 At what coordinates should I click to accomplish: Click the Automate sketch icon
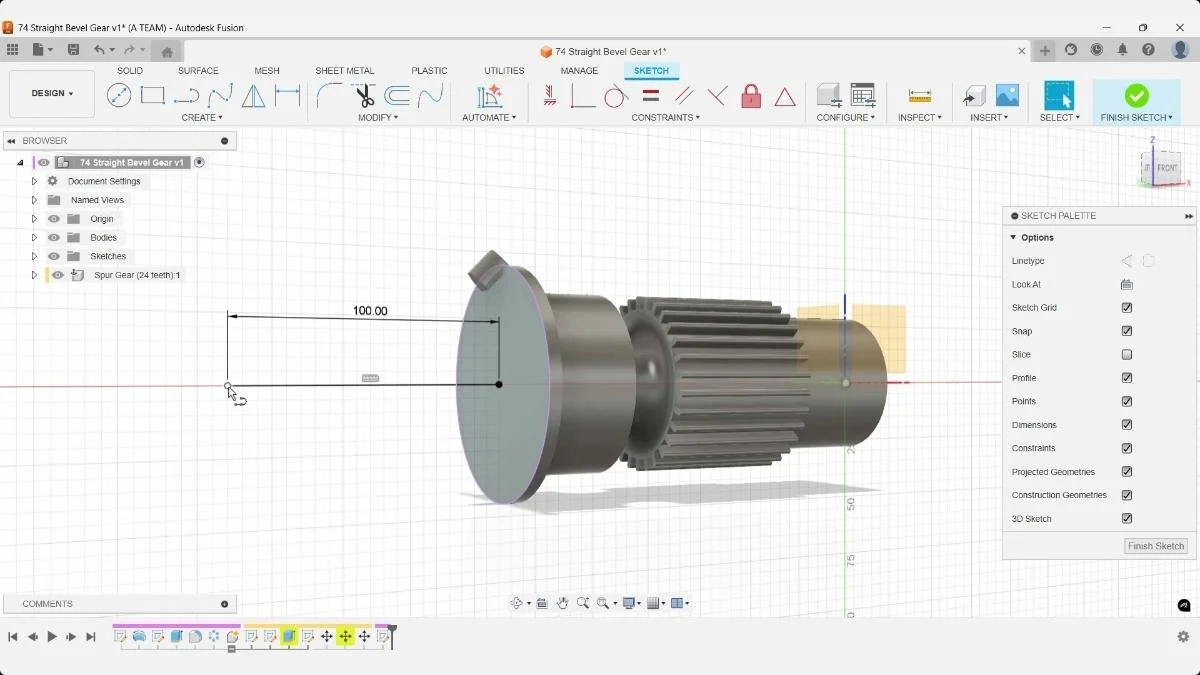point(489,96)
